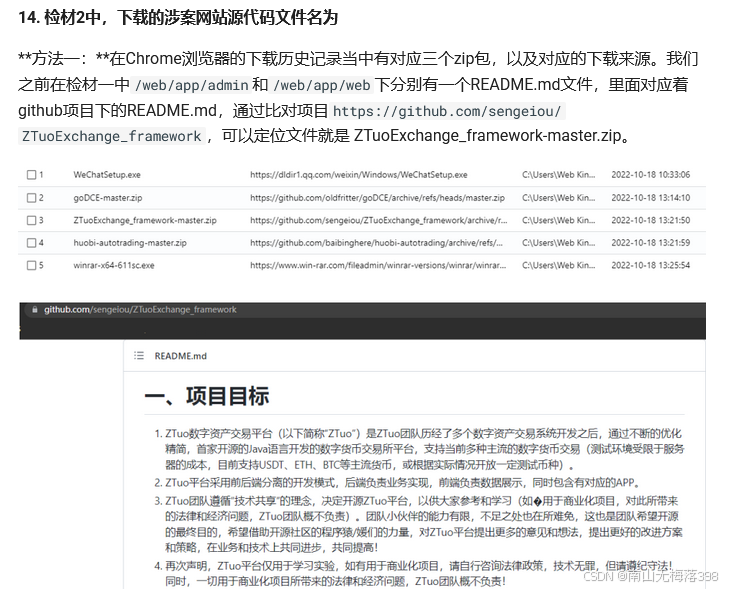Click the win-rar.com fileadmin download URL
732x589 pixels.
[378, 265]
